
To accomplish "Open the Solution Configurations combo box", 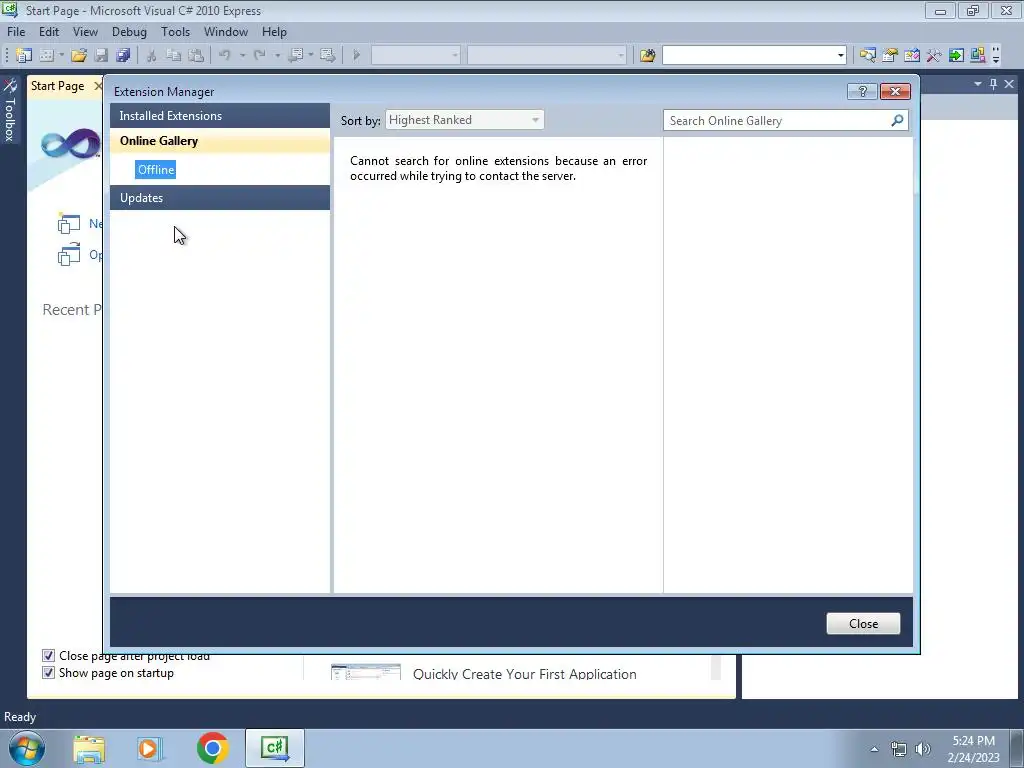I will point(416,56).
